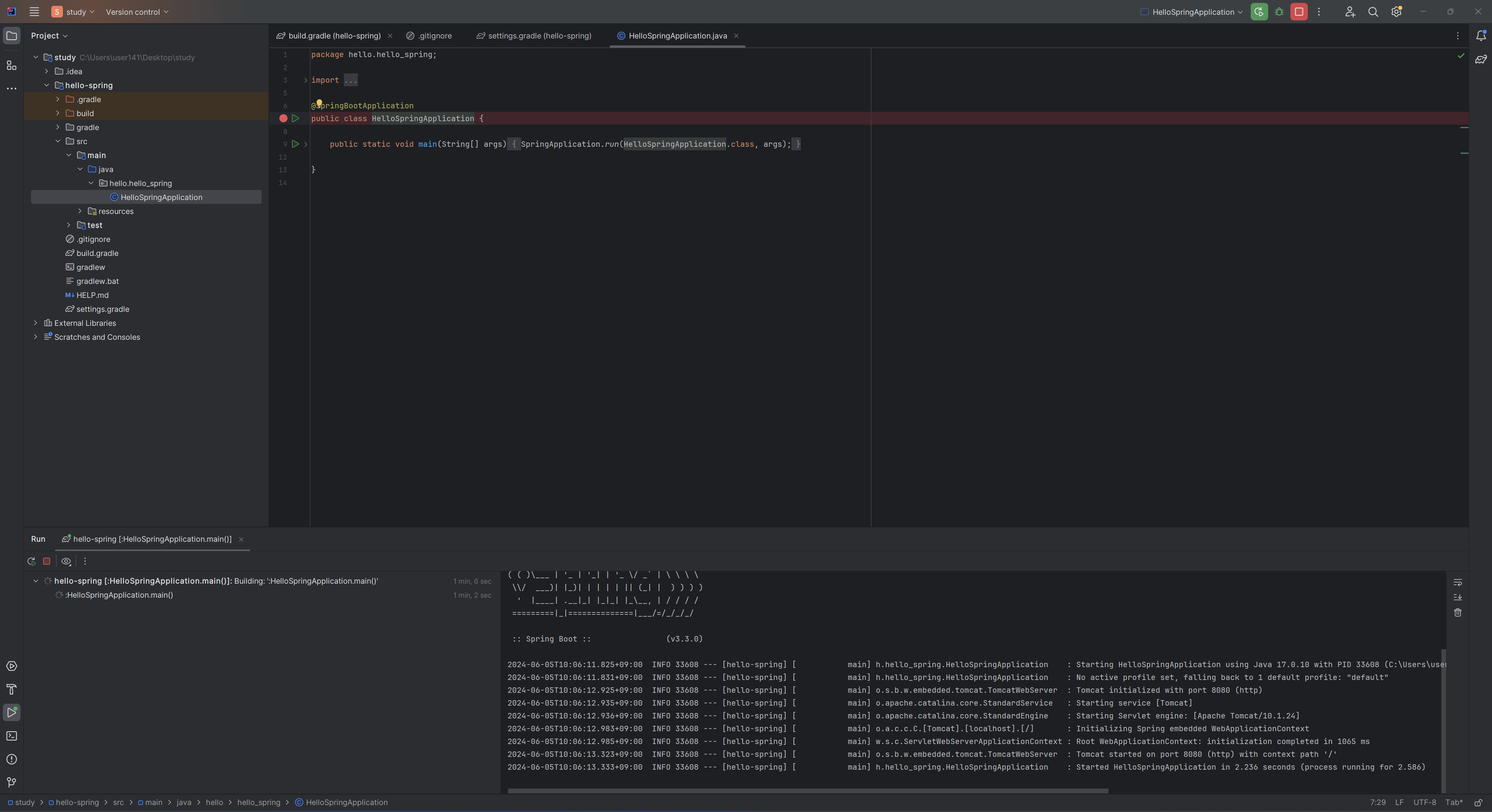Open the Structure tool window icon on left sidebar
The width and height of the screenshot is (1492, 812).
12,65
